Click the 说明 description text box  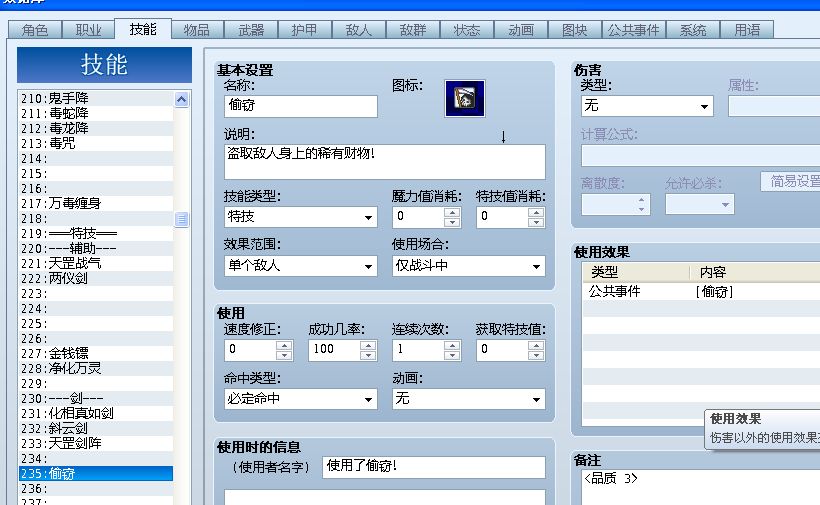(385, 162)
